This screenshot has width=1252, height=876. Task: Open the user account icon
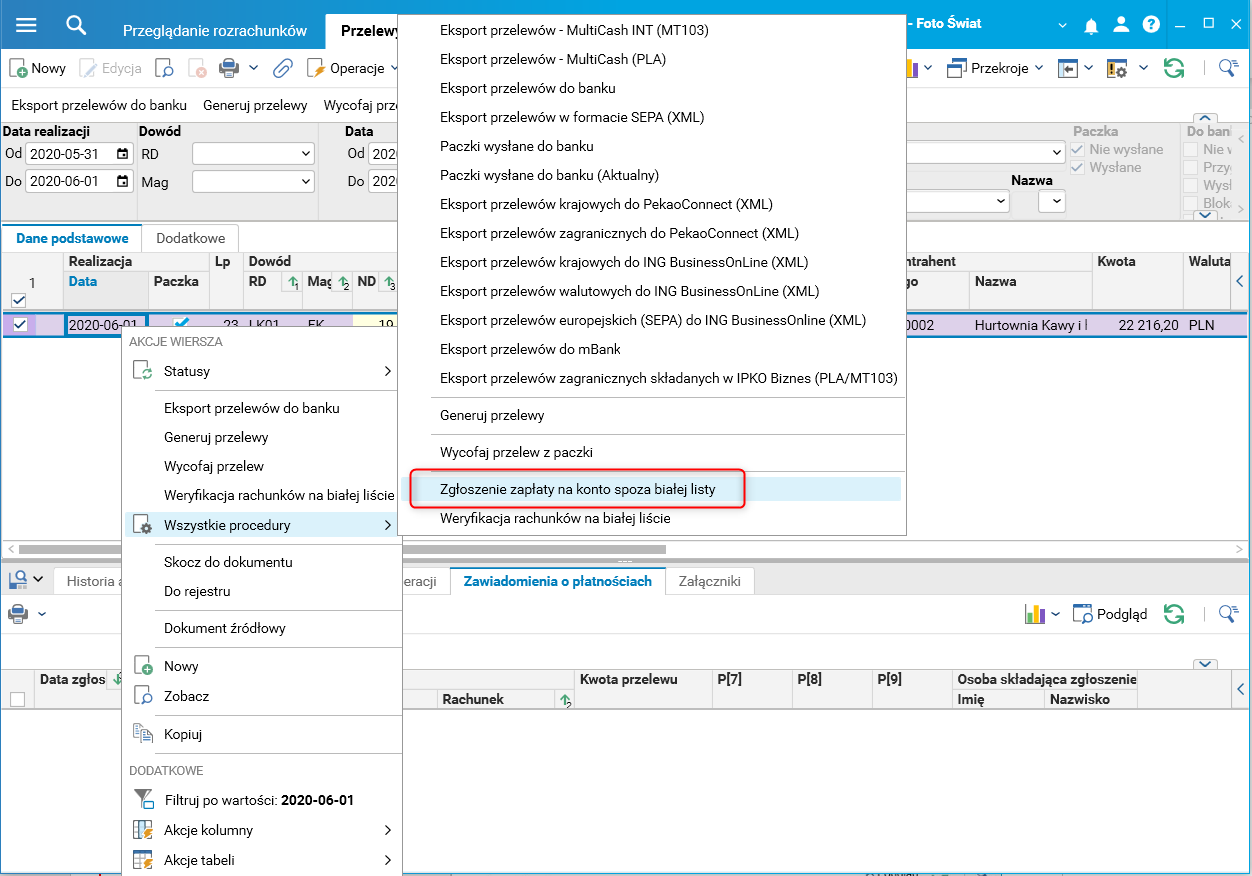pyautogui.click(x=1121, y=26)
